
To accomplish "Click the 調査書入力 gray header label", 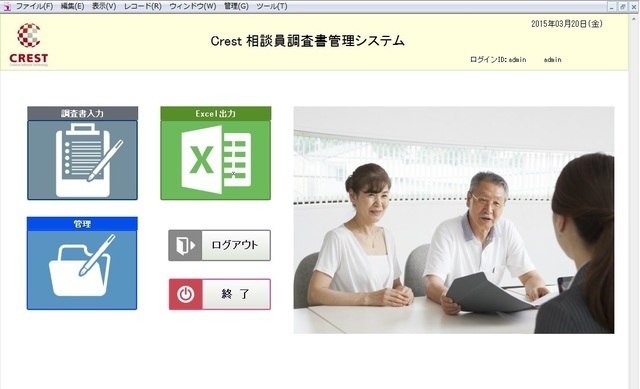I will tap(82, 113).
